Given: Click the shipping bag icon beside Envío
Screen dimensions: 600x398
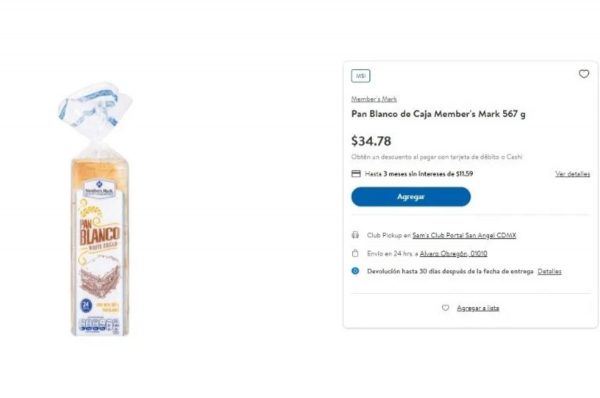Looking at the screenshot, I should [x=355, y=253].
